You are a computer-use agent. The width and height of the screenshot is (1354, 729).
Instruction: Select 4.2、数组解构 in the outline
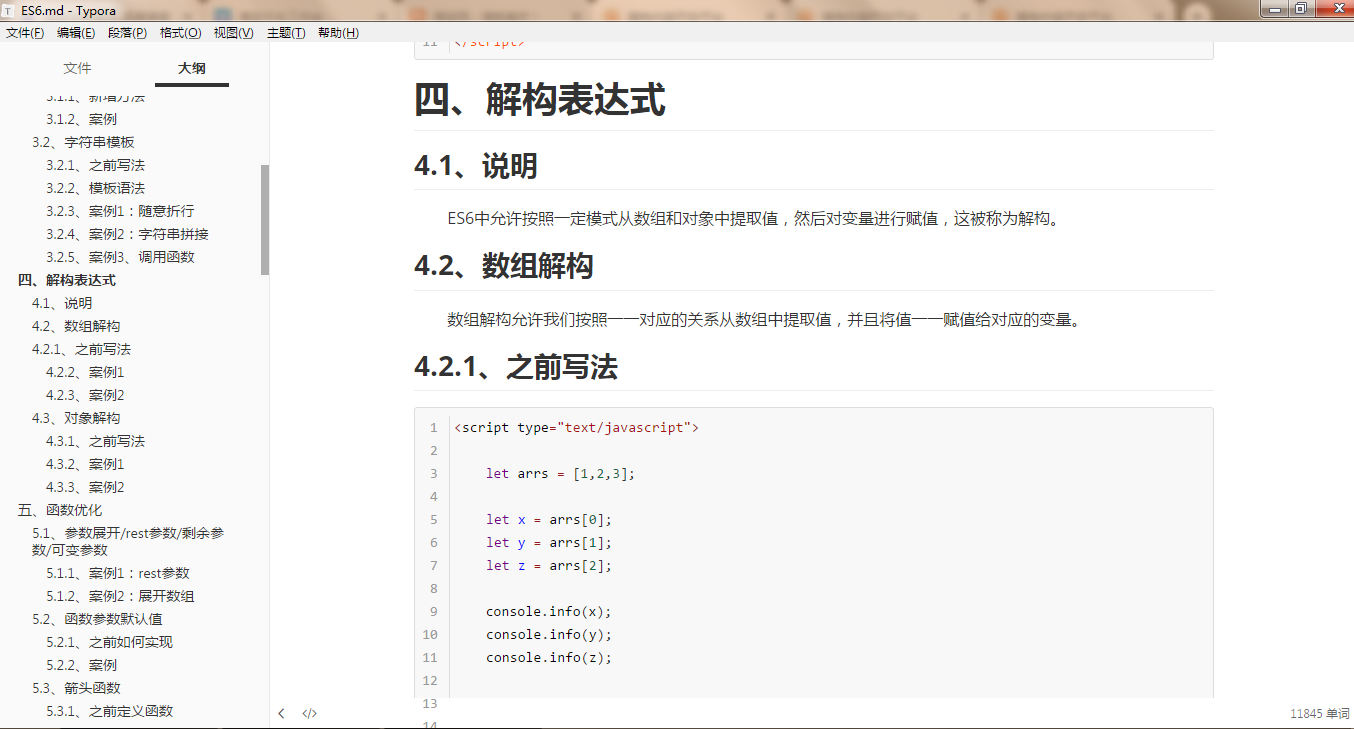click(76, 326)
